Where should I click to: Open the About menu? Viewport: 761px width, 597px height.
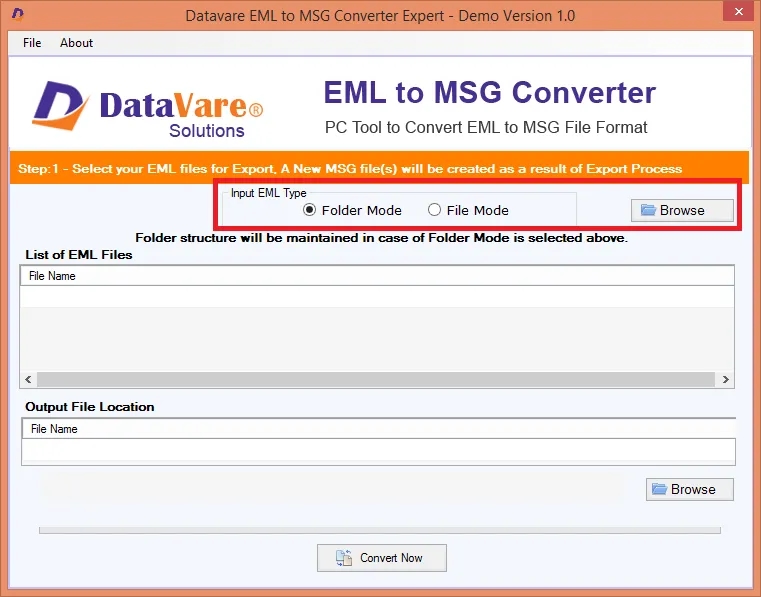(76, 43)
